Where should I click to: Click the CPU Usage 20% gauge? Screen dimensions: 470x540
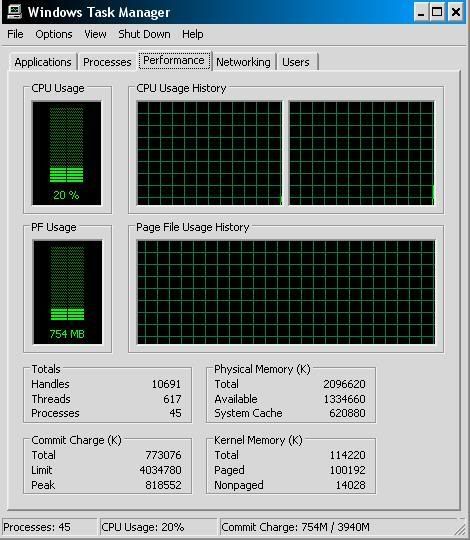coord(66,153)
